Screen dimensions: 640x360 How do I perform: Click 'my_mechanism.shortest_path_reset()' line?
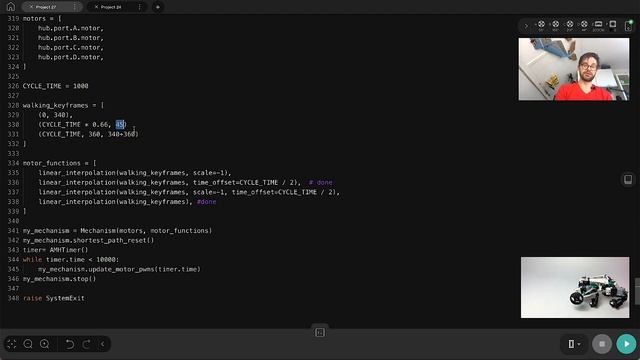pos(88,240)
